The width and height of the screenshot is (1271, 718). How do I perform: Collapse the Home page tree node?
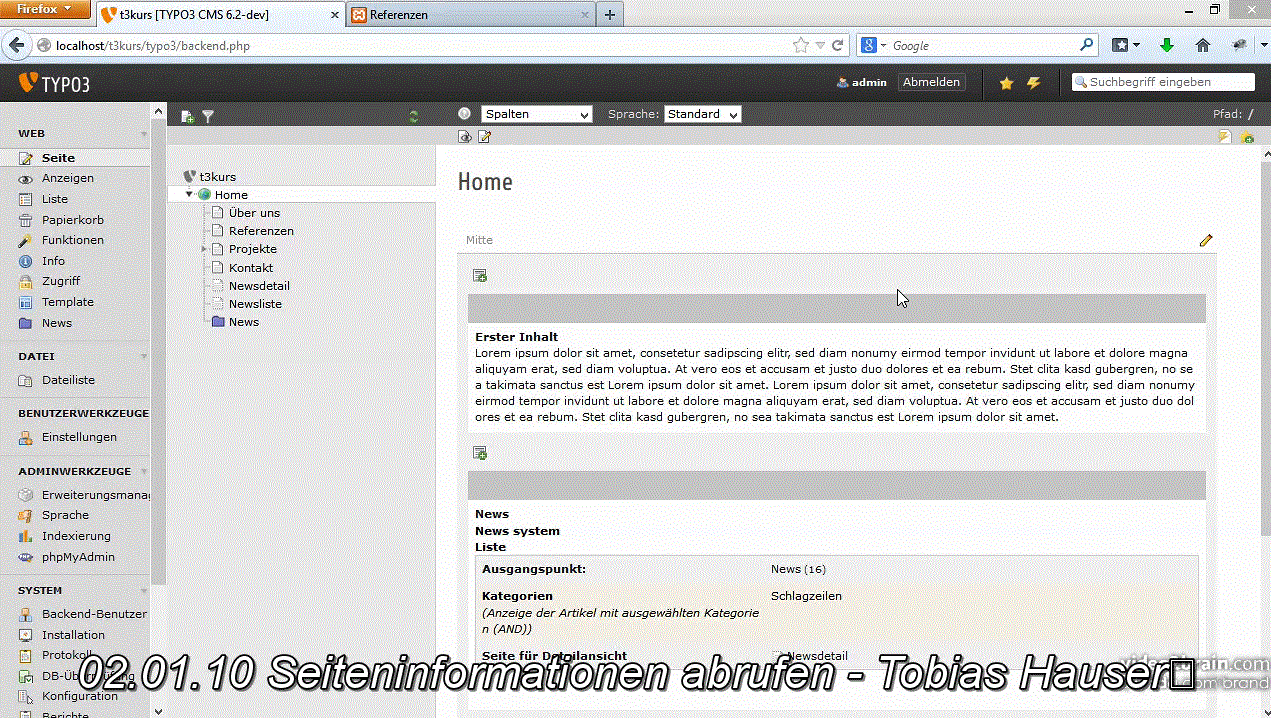[189, 194]
